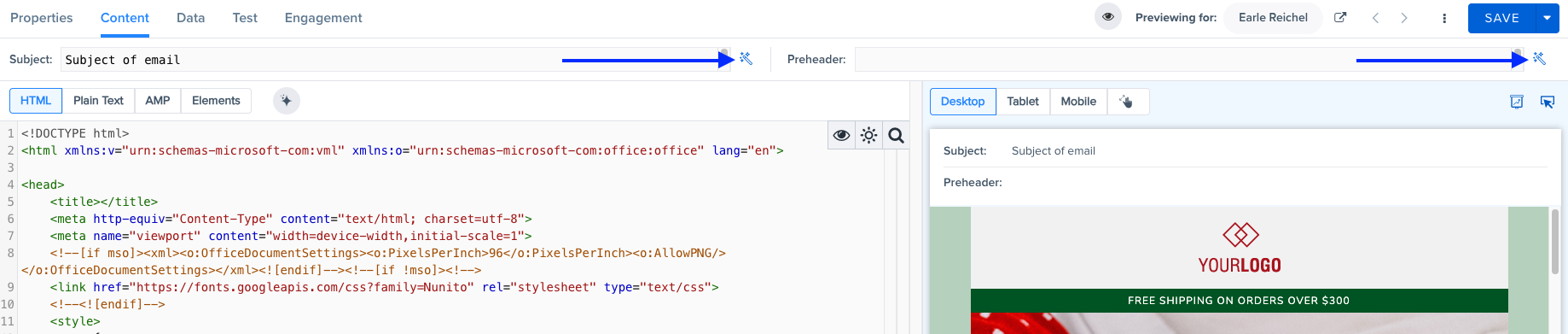Select the interactive pointer preview mode icon
Viewport: 1568px width, 334px height.
coord(1127,102)
